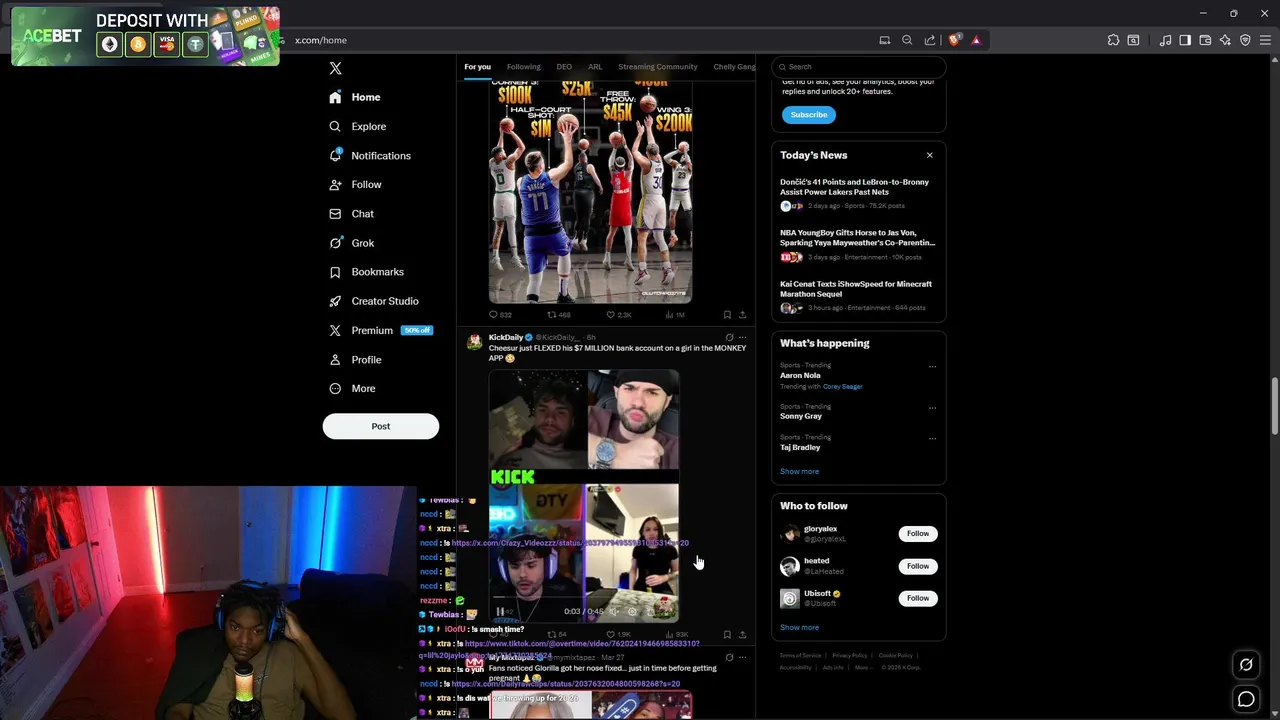
Task: Open Chat from the sidebar
Action: pos(351,214)
